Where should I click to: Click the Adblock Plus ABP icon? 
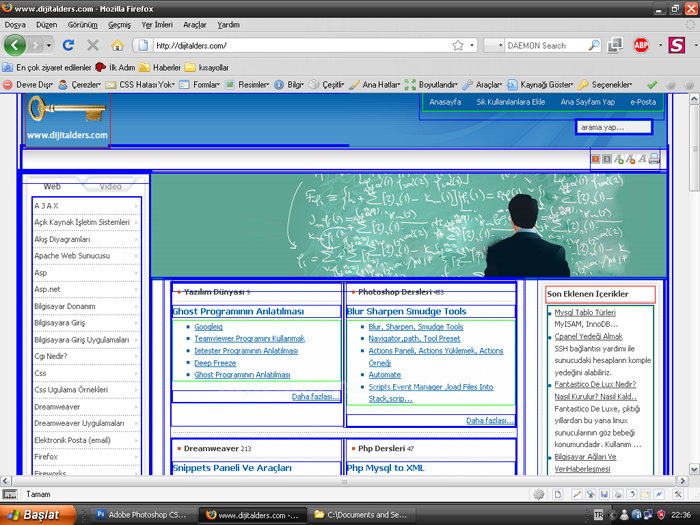pos(641,45)
